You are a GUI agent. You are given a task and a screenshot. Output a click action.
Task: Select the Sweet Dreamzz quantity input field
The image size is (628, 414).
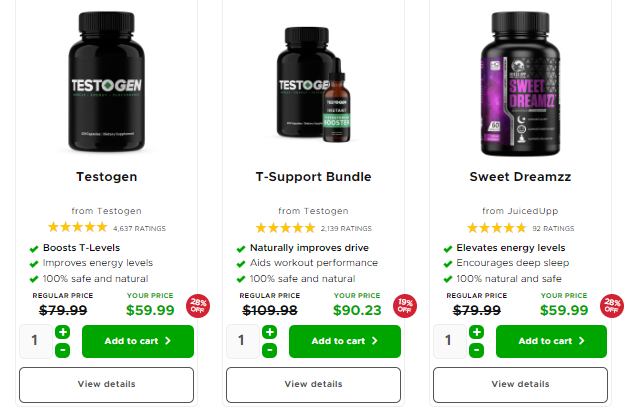450,341
